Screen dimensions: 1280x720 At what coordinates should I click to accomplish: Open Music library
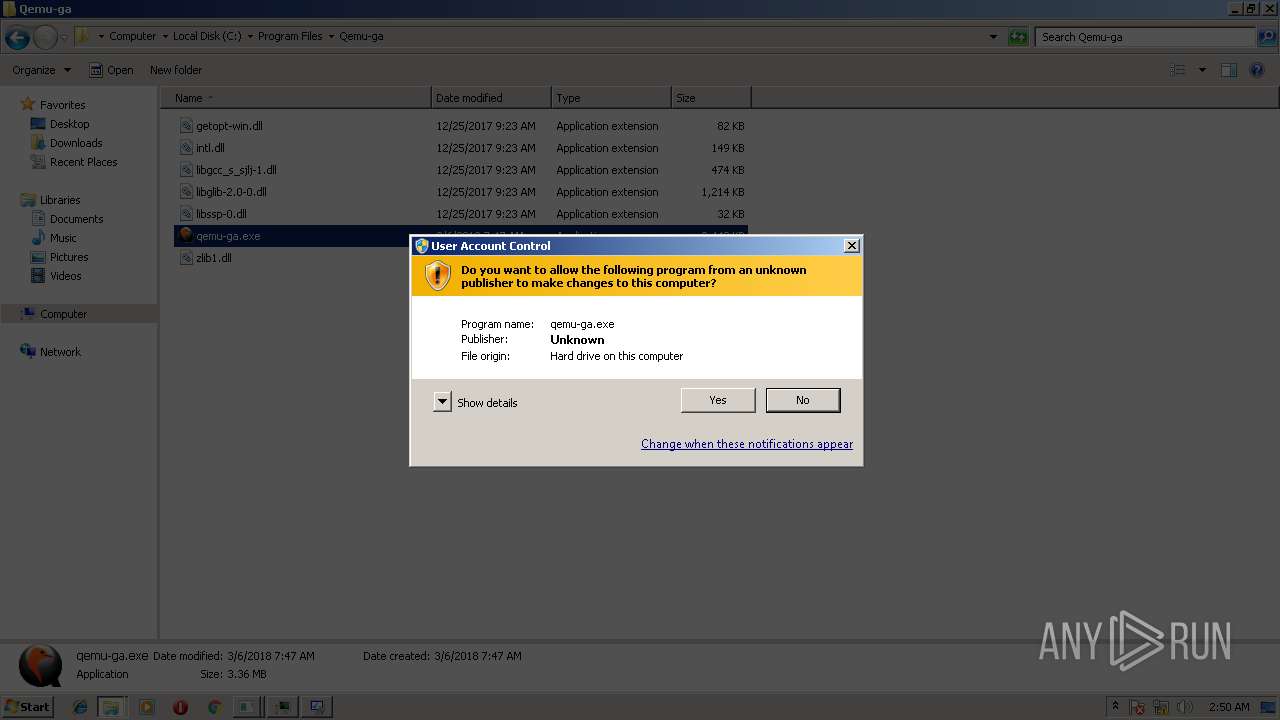pos(63,238)
